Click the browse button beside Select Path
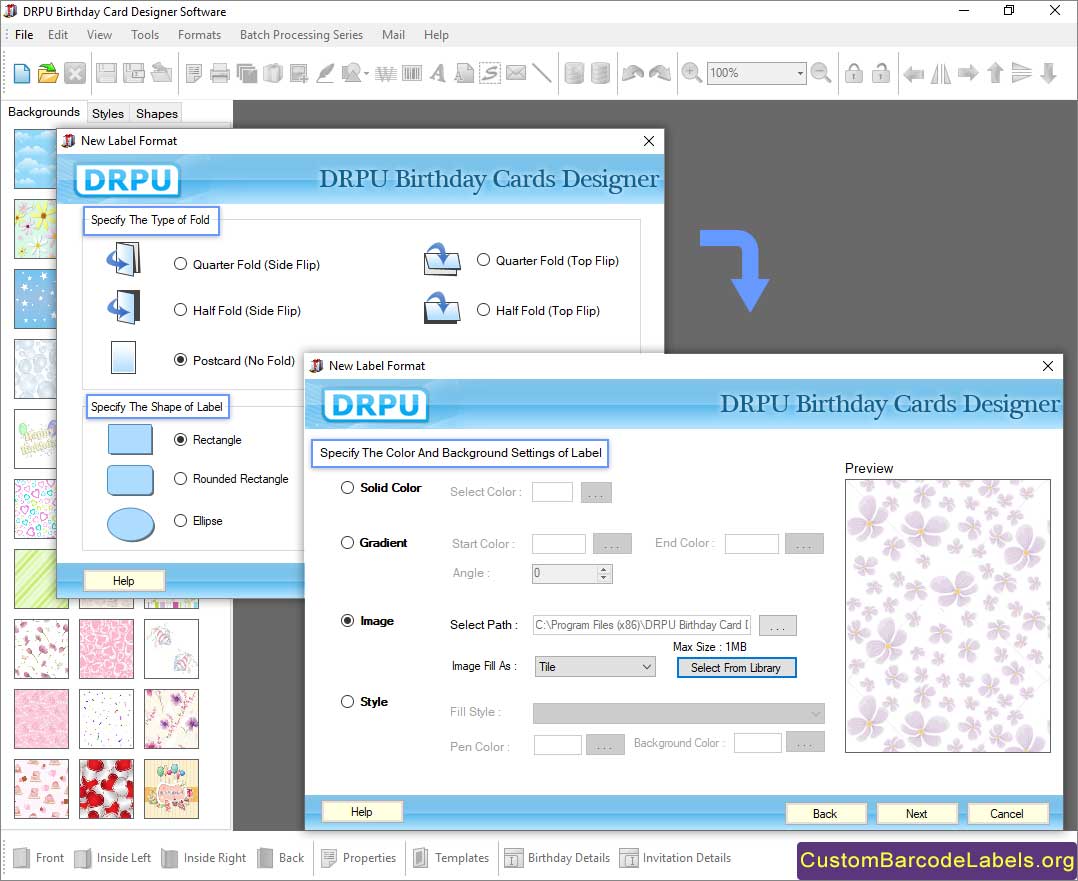The width and height of the screenshot is (1078, 881). [x=778, y=625]
